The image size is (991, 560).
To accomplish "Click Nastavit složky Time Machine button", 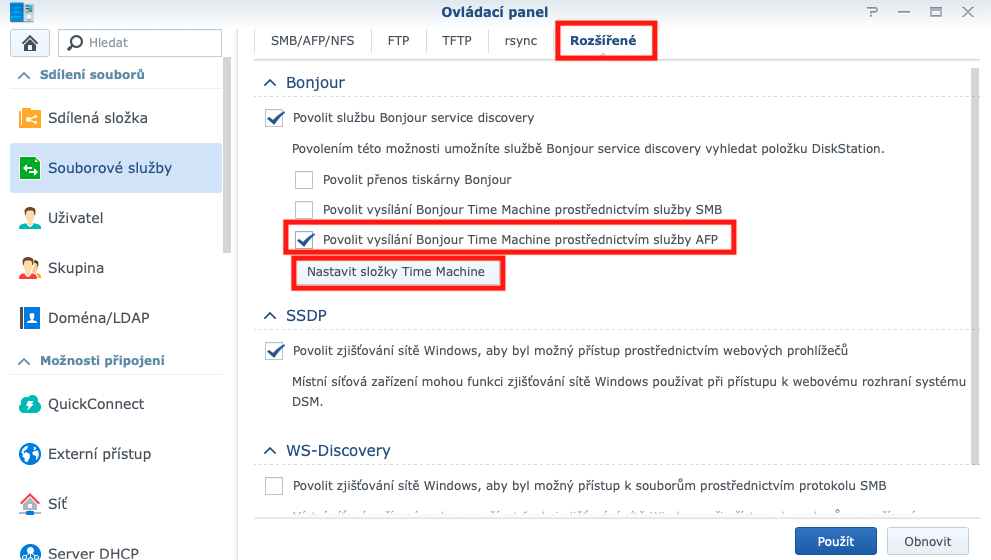I will (396, 272).
